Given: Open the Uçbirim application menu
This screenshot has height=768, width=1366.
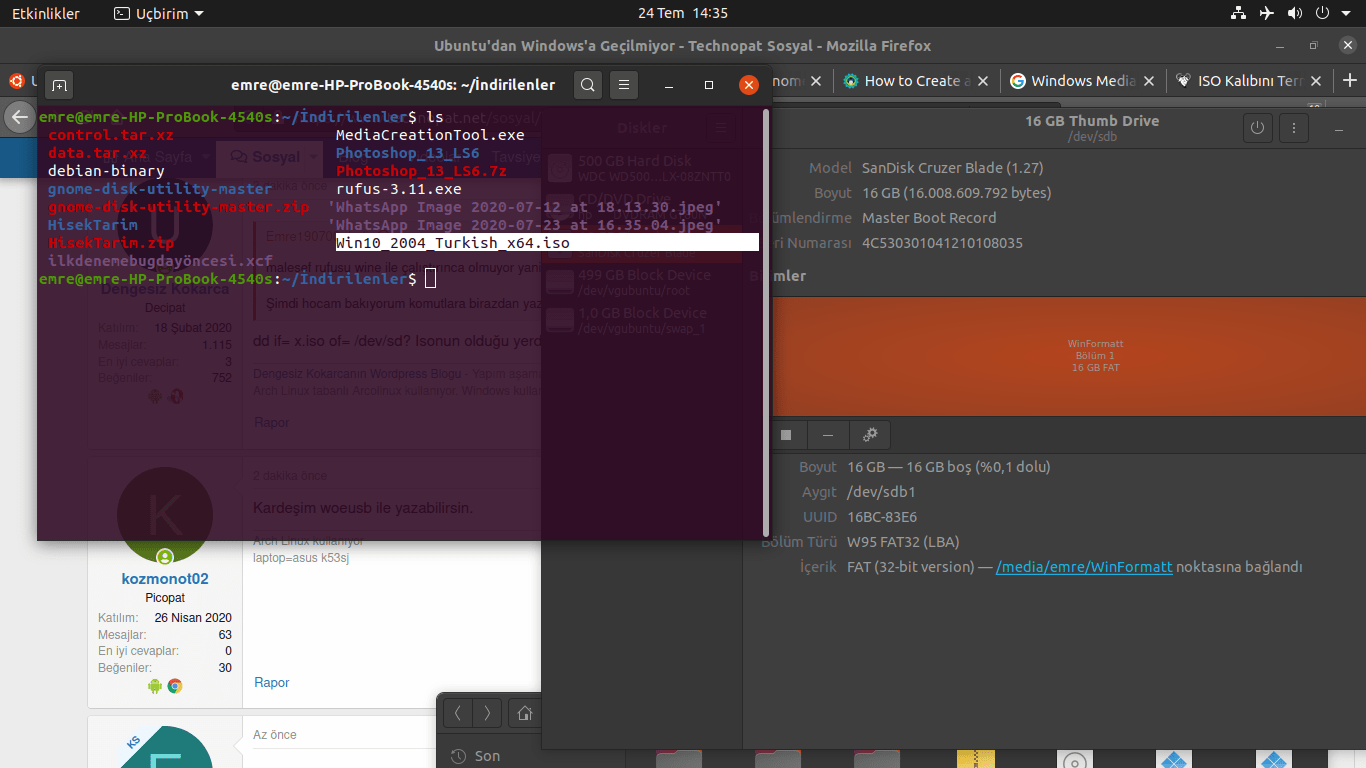Looking at the screenshot, I should (158, 13).
